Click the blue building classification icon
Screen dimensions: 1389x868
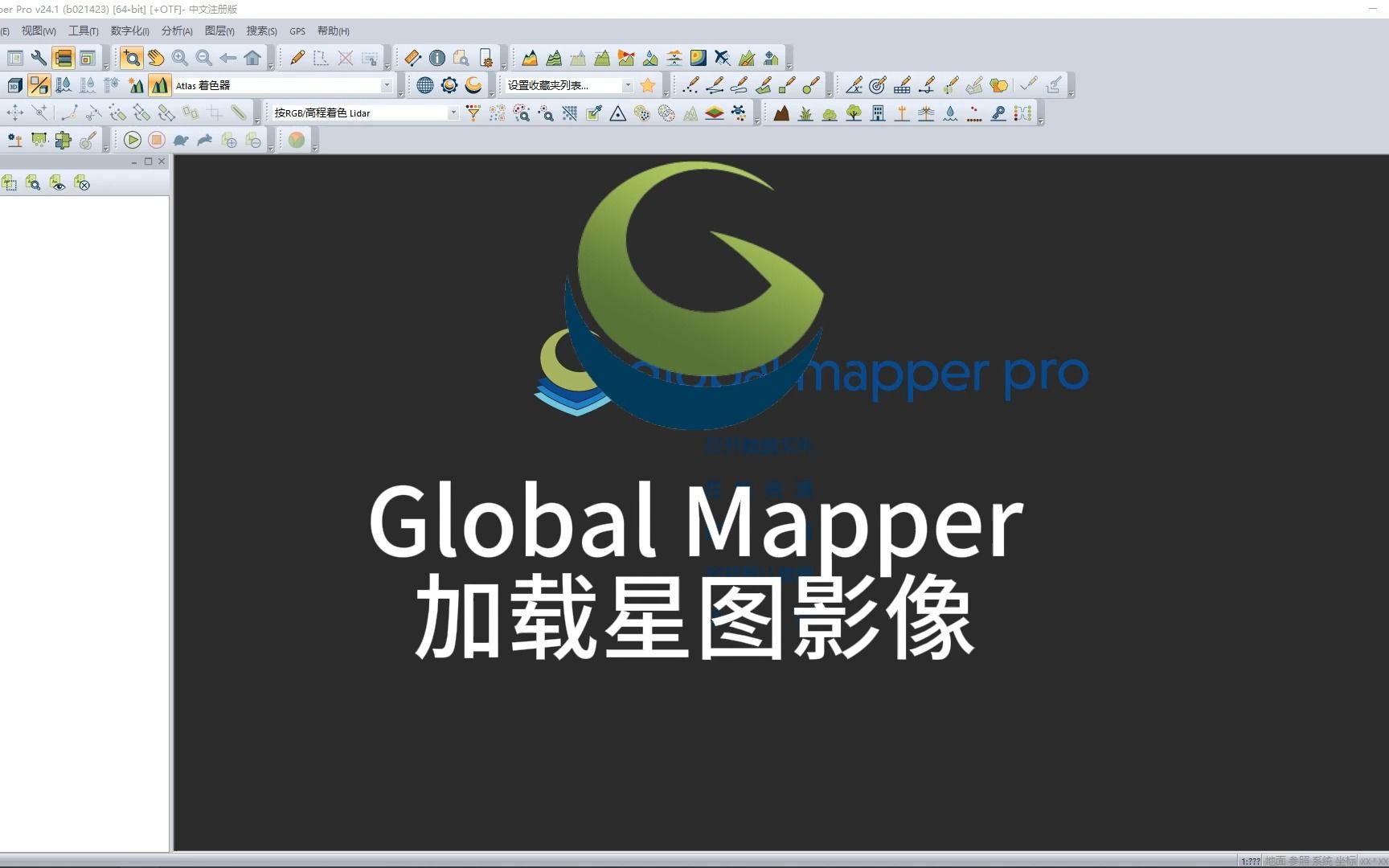[x=878, y=113]
